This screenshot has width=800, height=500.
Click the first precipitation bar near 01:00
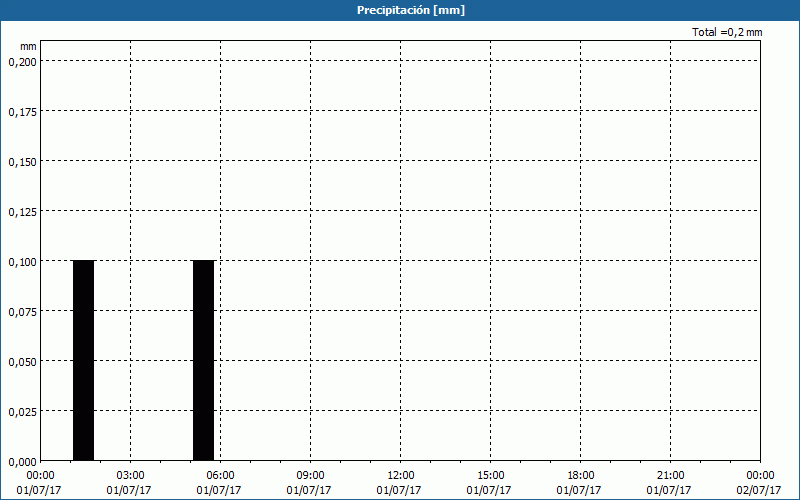84,361
